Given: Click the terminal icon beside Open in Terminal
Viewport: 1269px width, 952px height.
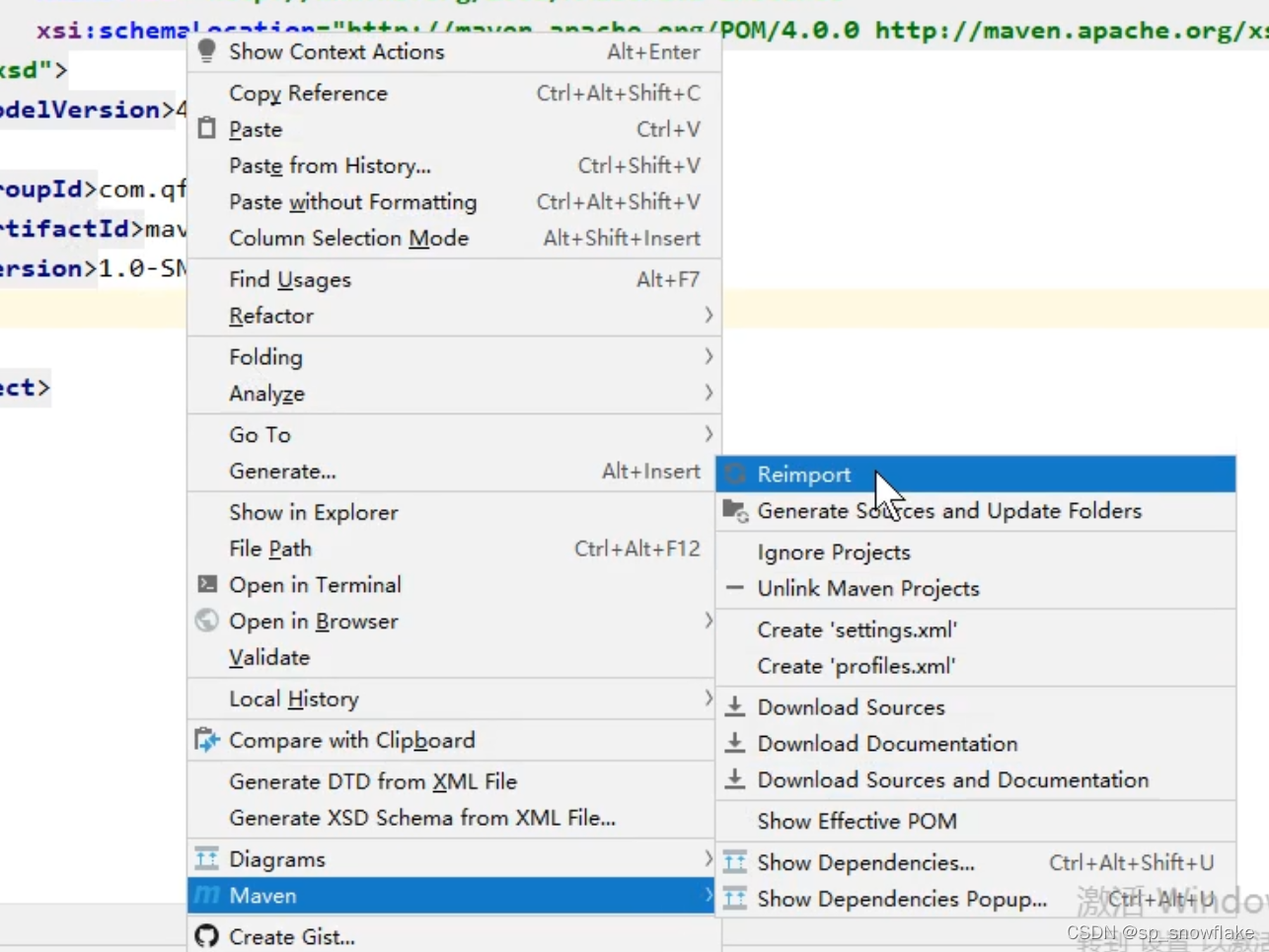Looking at the screenshot, I should click(x=207, y=584).
